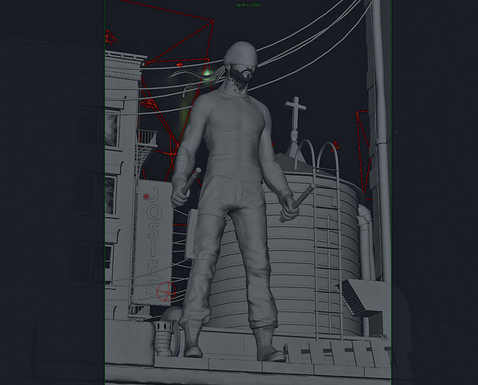Viewport: 478px width, 385px height.
Task: Click the green glowing light behind the character's head
Action: (x=207, y=71)
